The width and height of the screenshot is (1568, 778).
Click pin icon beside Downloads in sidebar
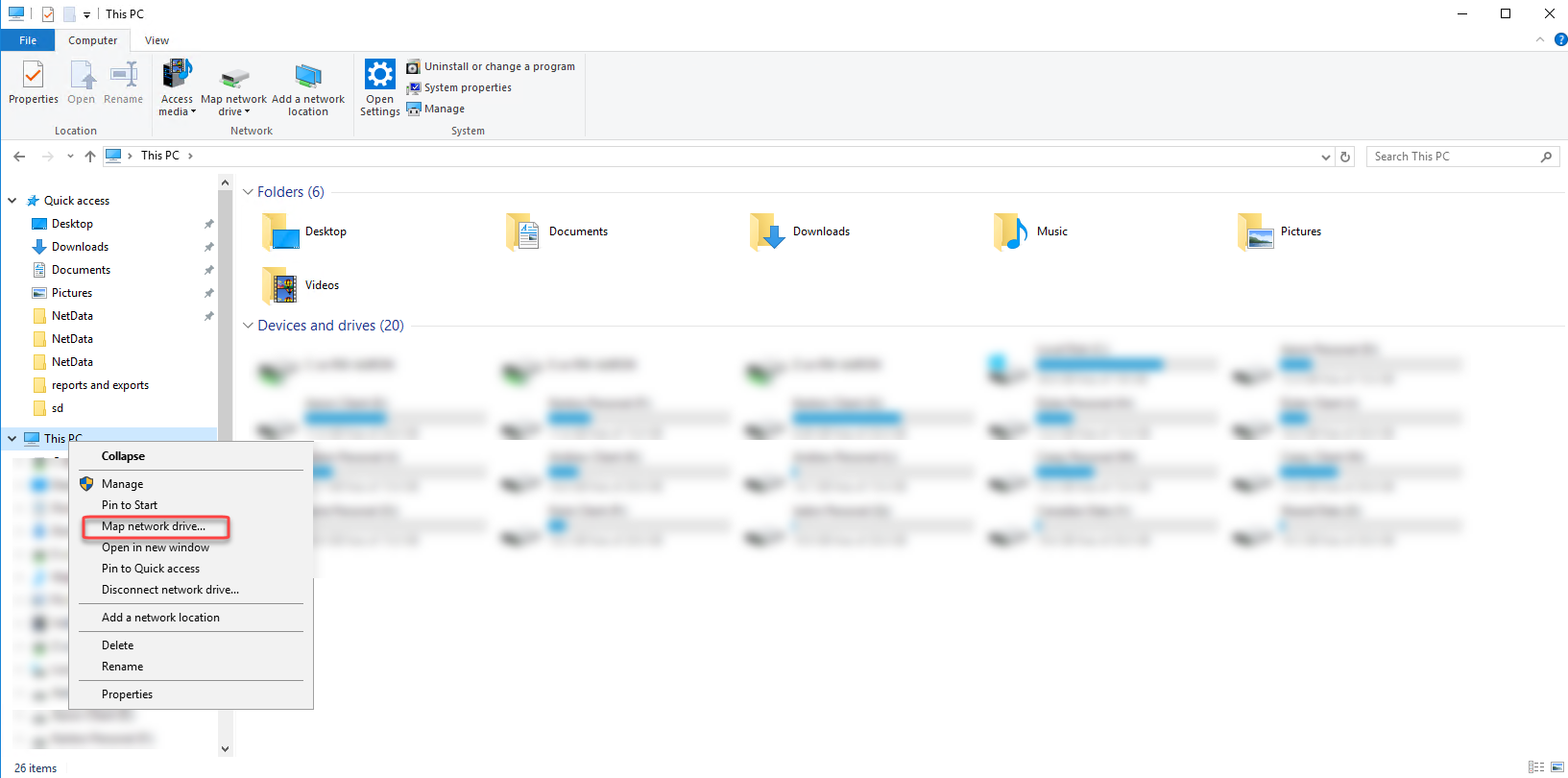(208, 247)
